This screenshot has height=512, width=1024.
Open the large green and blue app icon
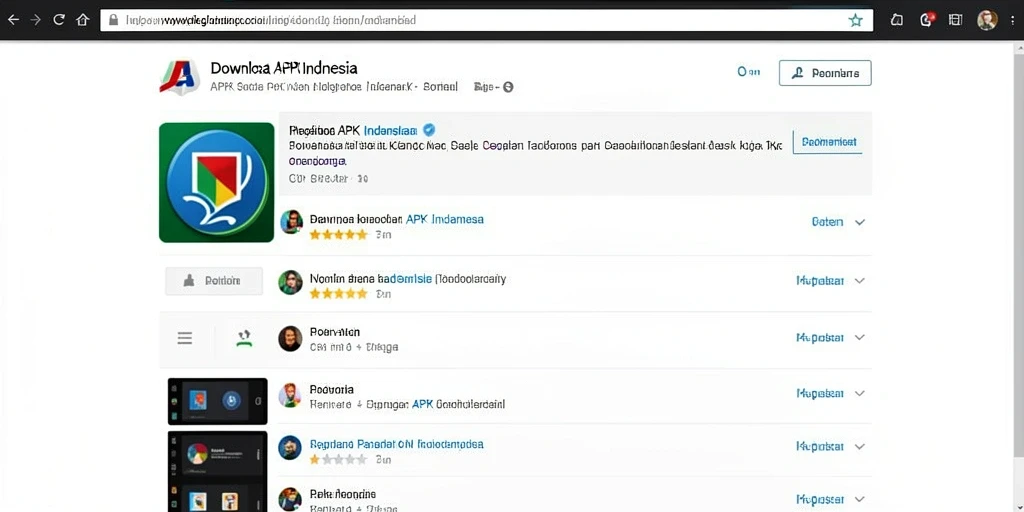click(217, 182)
